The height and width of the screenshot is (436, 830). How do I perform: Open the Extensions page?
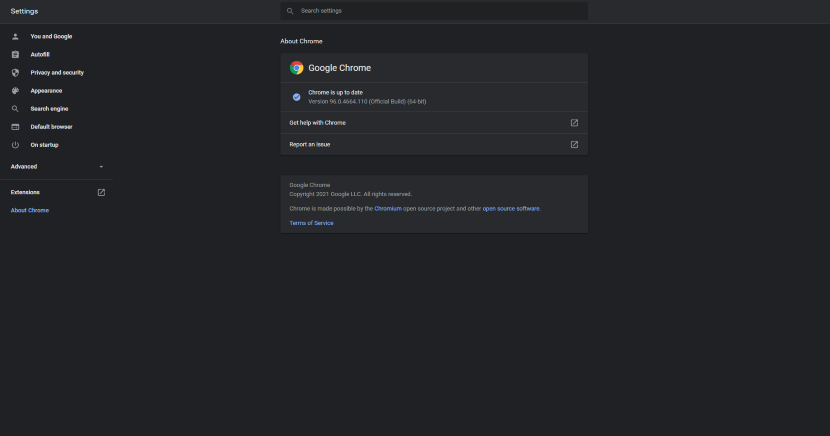tap(25, 193)
